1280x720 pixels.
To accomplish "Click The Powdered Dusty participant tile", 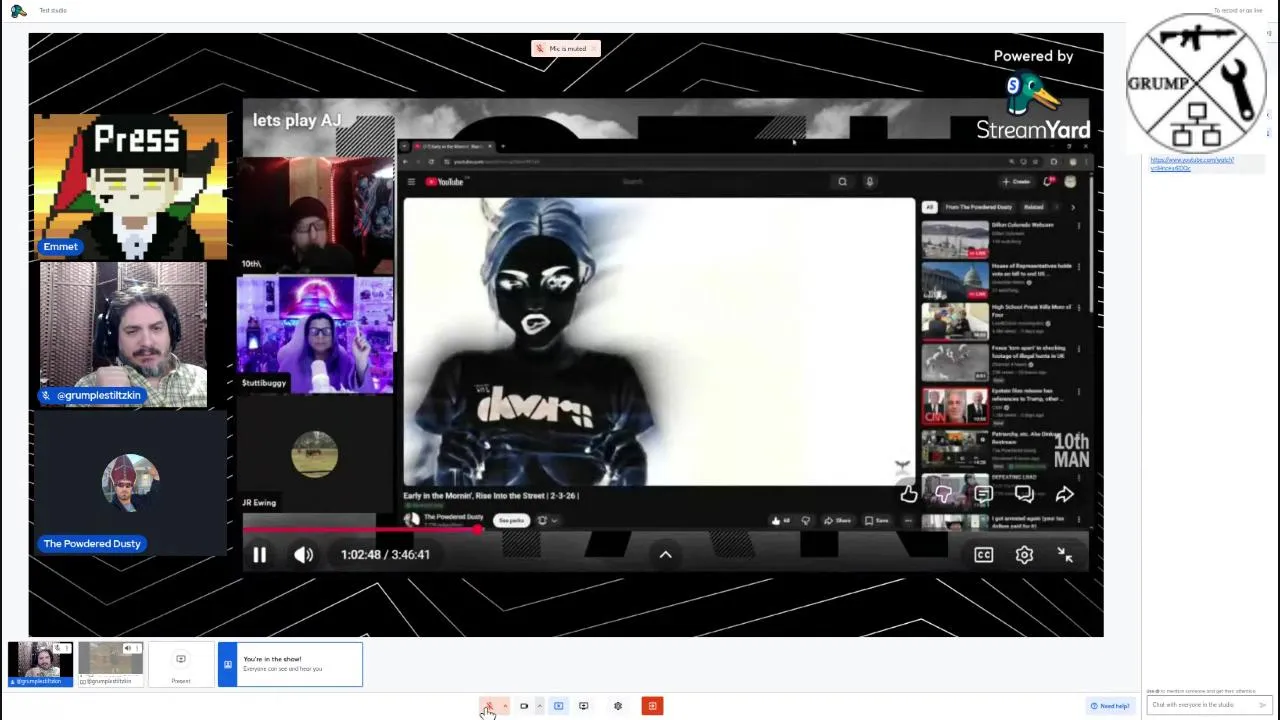I will pyautogui.click(x=130, y=485).
